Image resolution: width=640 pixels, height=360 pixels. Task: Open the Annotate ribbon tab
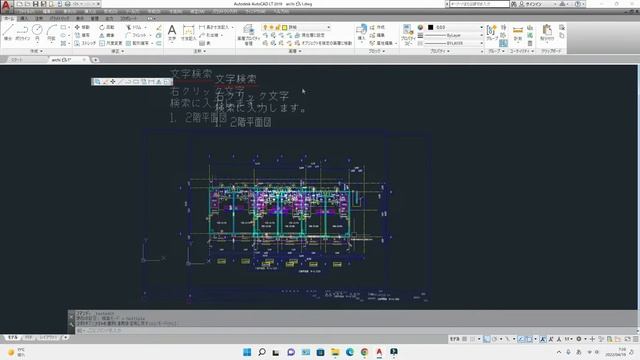pyautogui.click(x=39, y=18)
